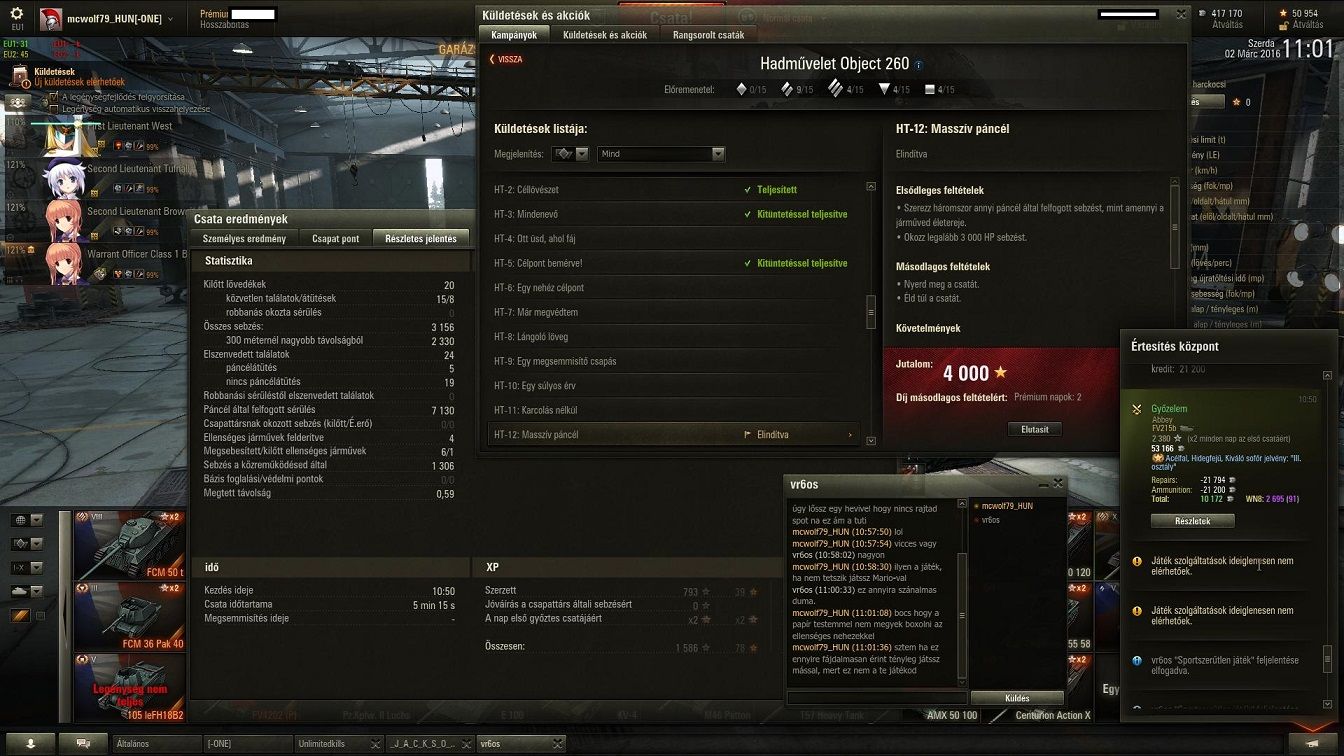Open the [-ONE] clan chat tab
1344x756 pixels.
(x=247, y=744)
